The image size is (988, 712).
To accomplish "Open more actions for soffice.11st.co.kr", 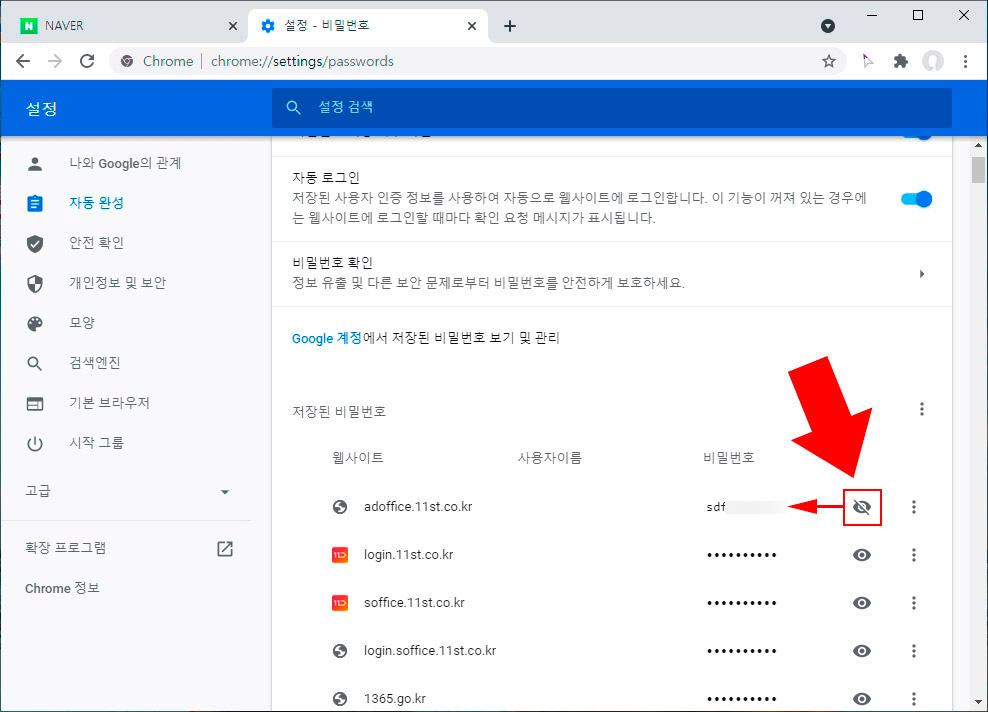I will [x=914, y=602].
